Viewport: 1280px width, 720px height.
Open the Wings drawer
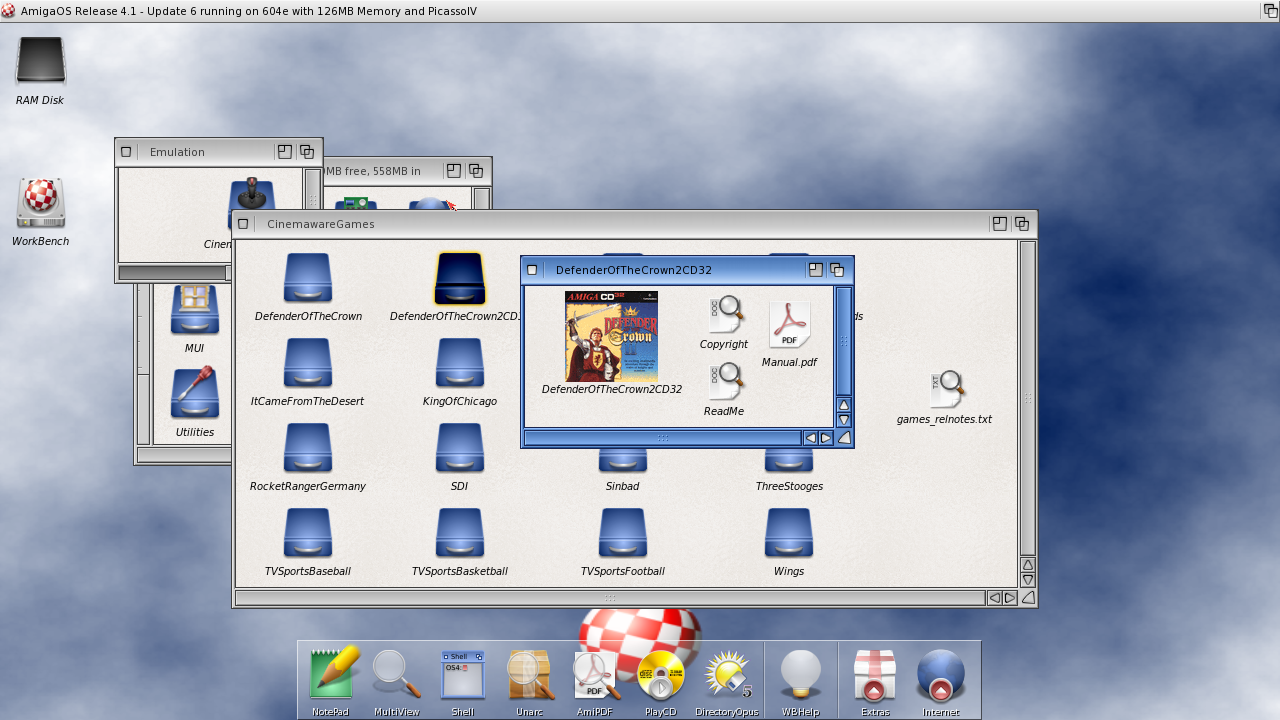tap(789, 533)
